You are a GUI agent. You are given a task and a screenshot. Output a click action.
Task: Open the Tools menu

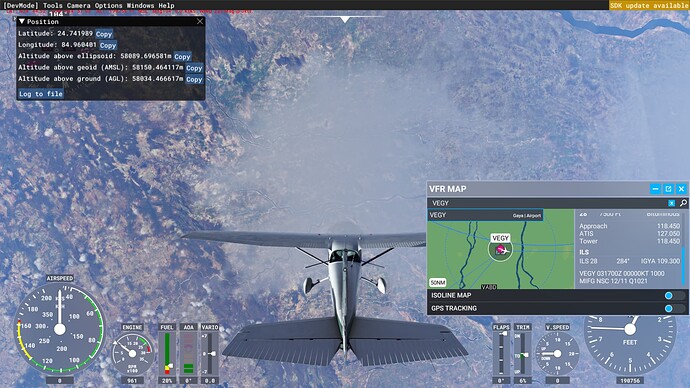(52, 5)
